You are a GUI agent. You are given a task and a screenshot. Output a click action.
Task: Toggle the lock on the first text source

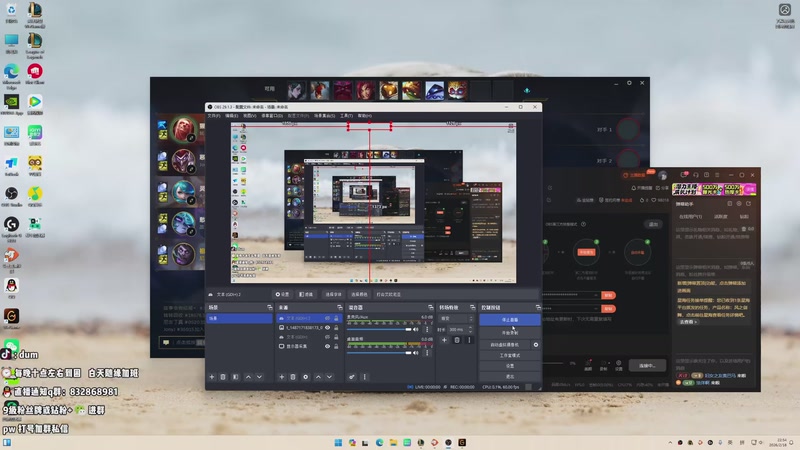[336, 318]
